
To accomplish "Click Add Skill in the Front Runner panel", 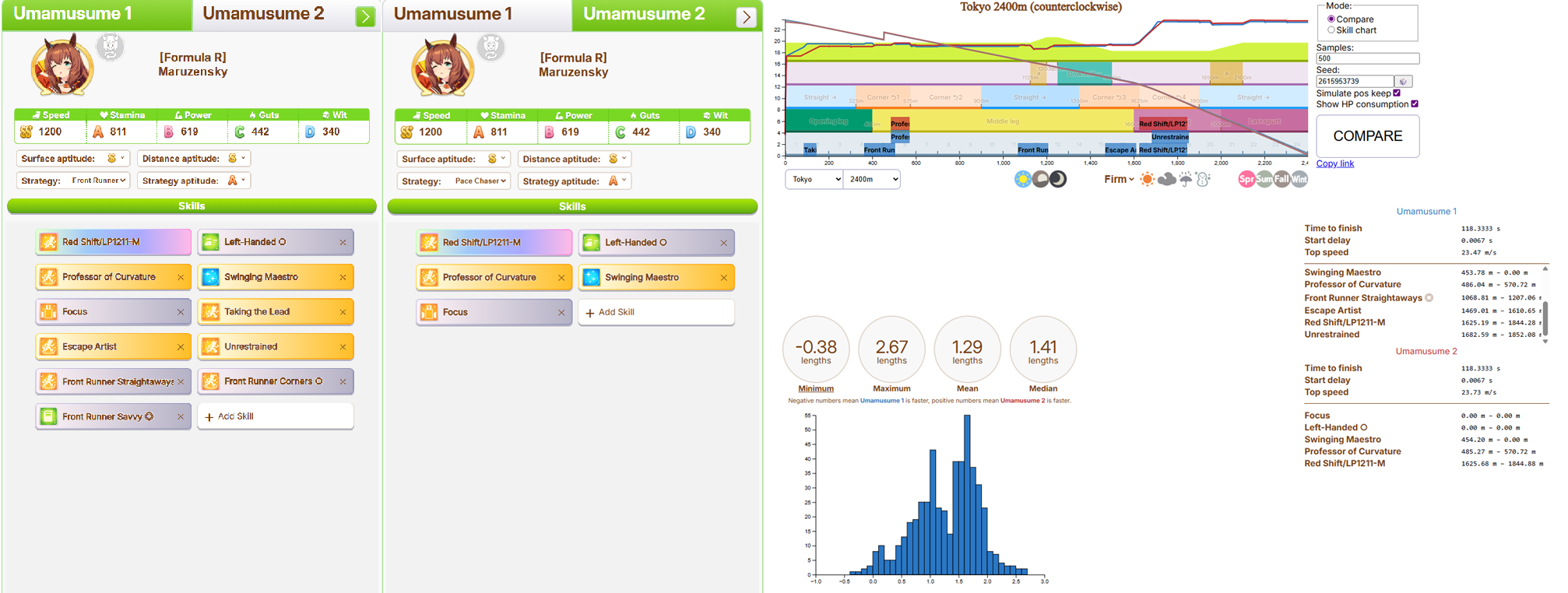I will point(276,416).
